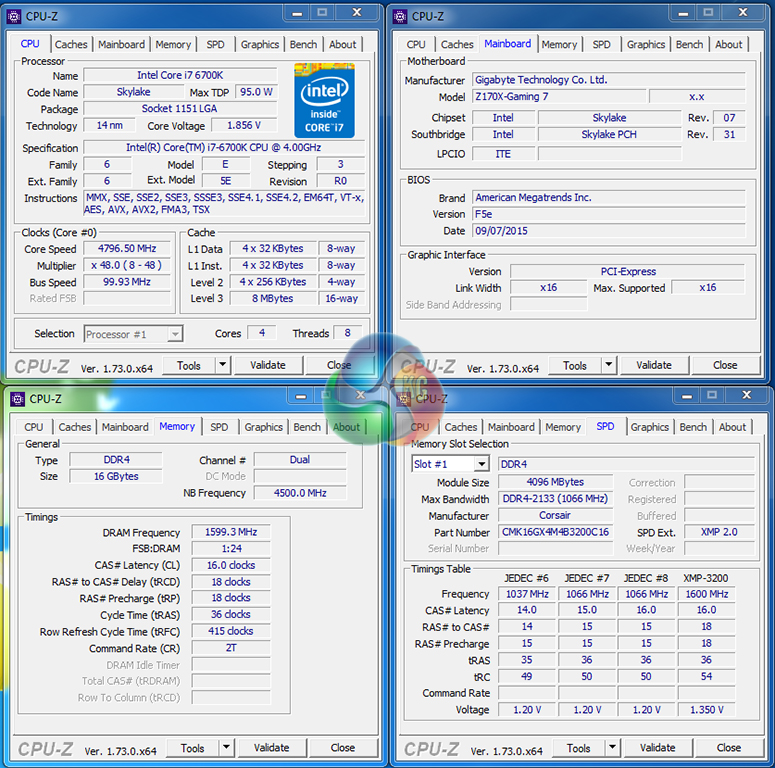Click the Module Size 4096 MBytes field
Screen dimensions: 775x768
click(555, 482)
